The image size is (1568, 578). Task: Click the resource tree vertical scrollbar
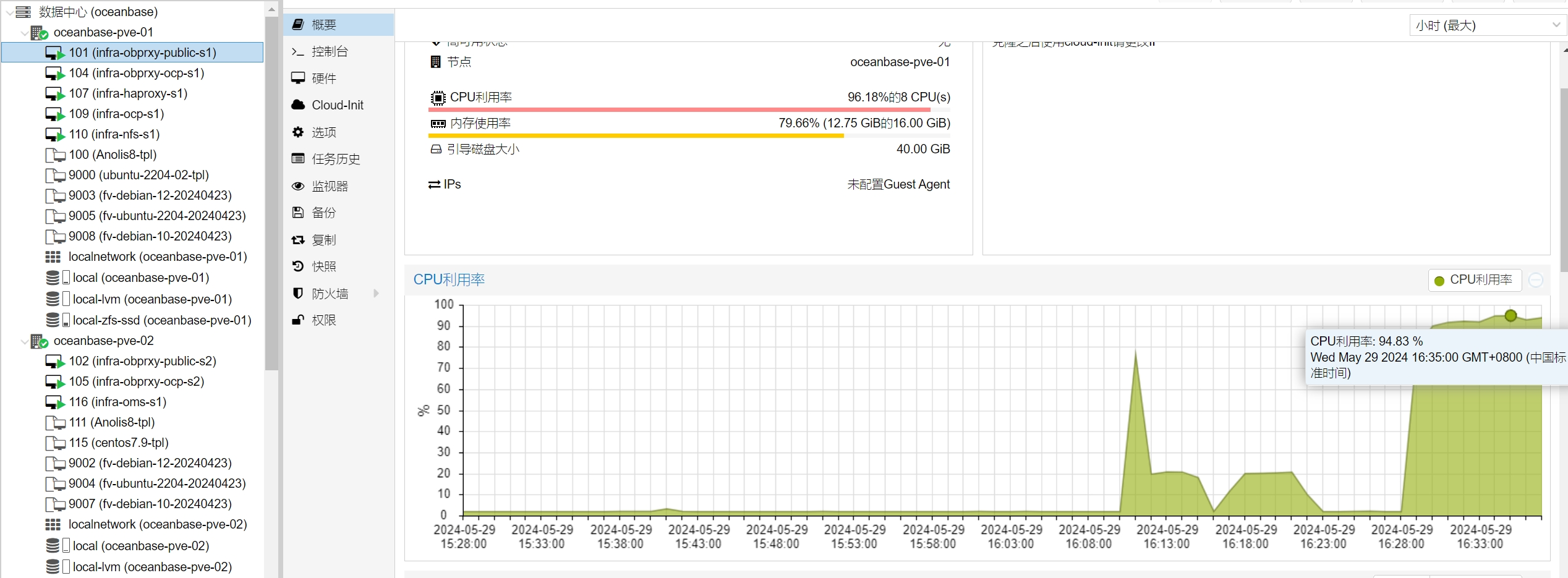(271, 193)
